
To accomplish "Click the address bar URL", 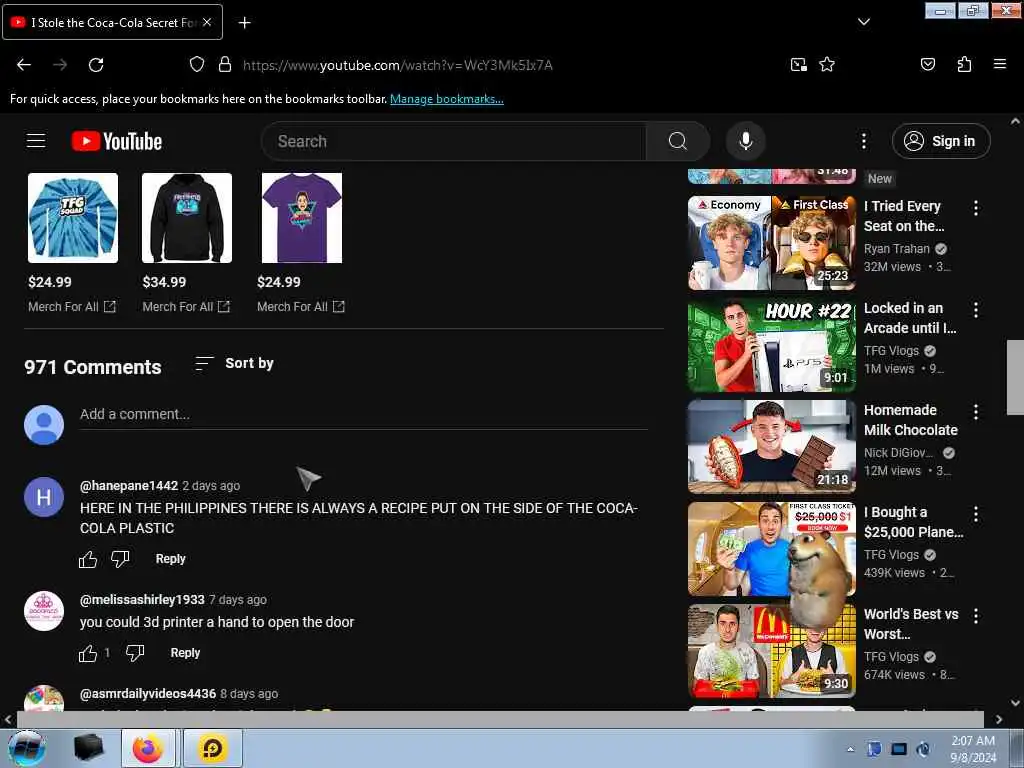I will pos(397,65).
